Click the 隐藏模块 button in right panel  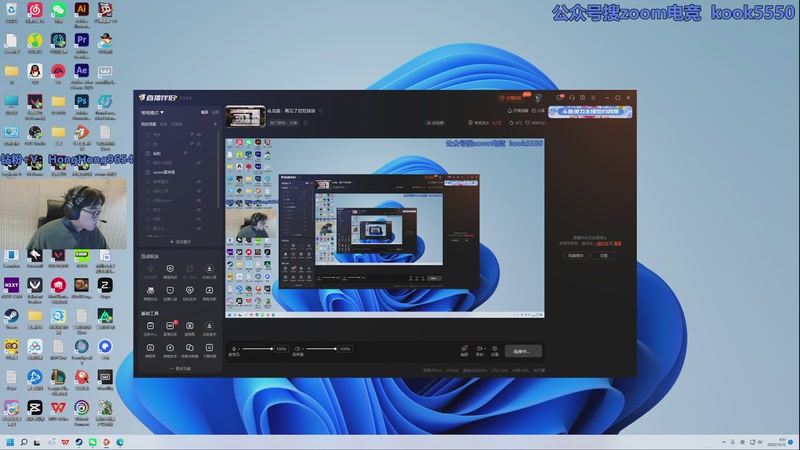tap(576, 256)
